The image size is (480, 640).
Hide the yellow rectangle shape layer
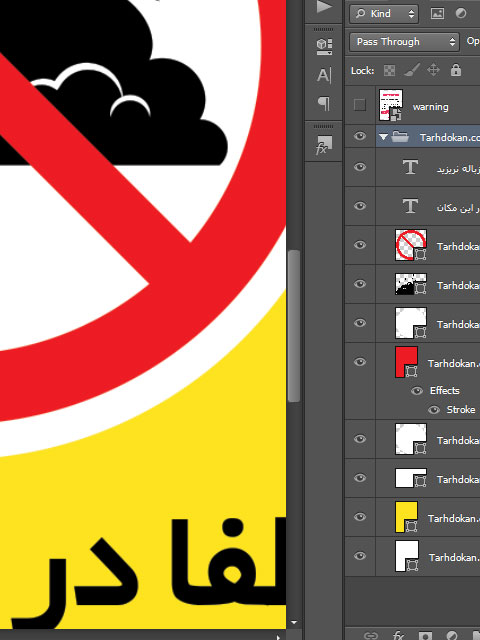click(360, 517)
